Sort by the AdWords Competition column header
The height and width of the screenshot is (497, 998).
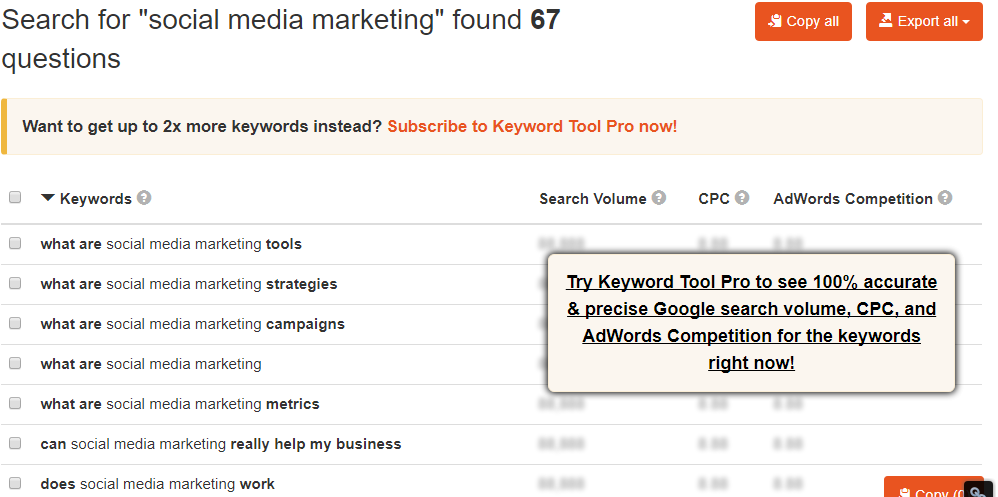(x=853, y=199)
